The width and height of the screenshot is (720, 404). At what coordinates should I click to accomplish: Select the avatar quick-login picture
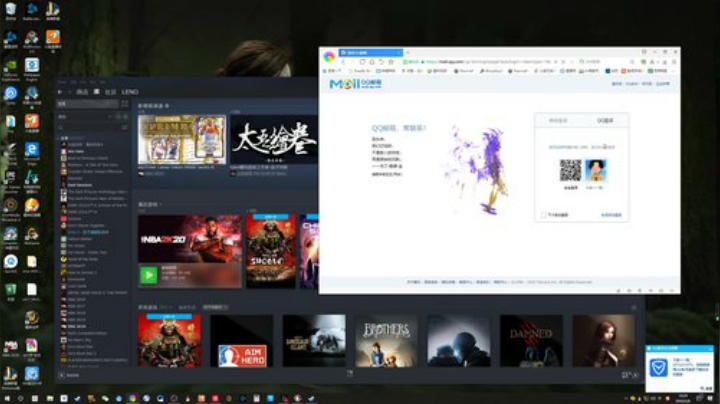click(596, 170)
